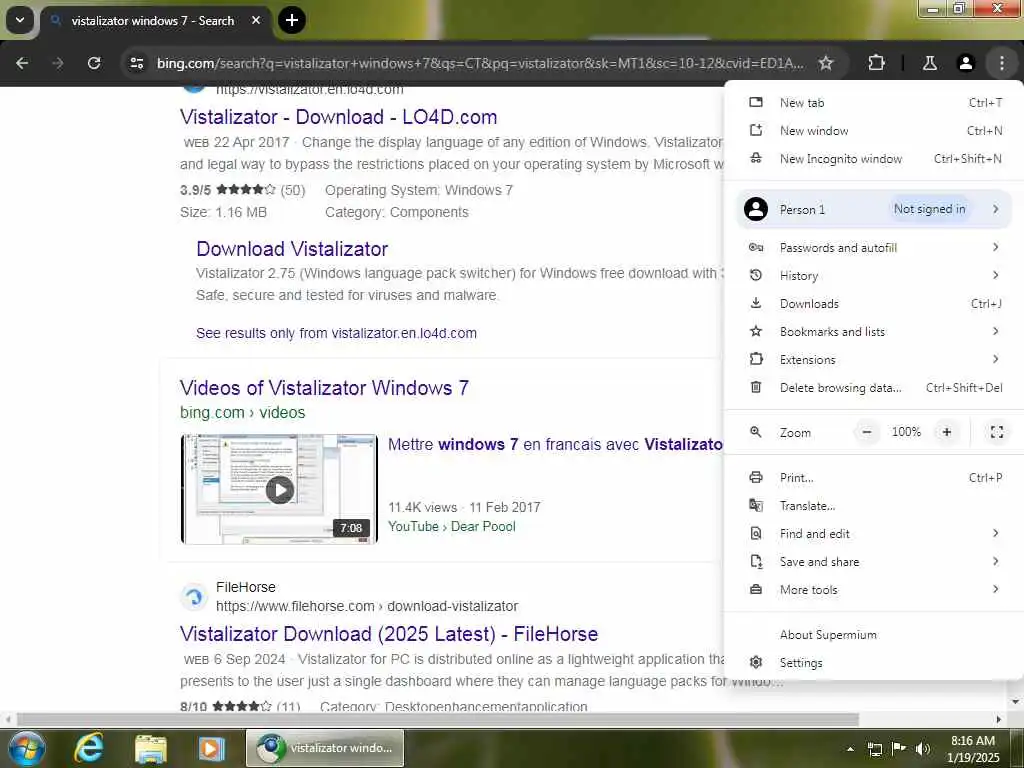
Task: Select Delete browsing data
Action: point(874,388)
